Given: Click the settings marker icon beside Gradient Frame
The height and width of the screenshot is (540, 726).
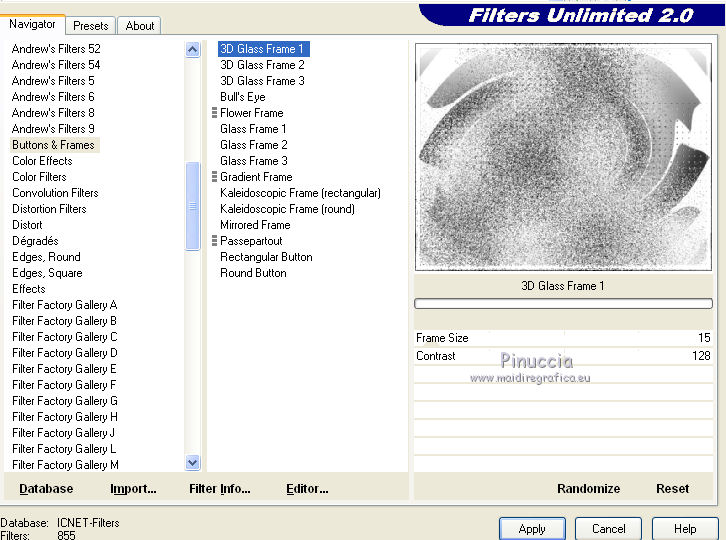Looking at the screenshot, I should click(214, 176).
